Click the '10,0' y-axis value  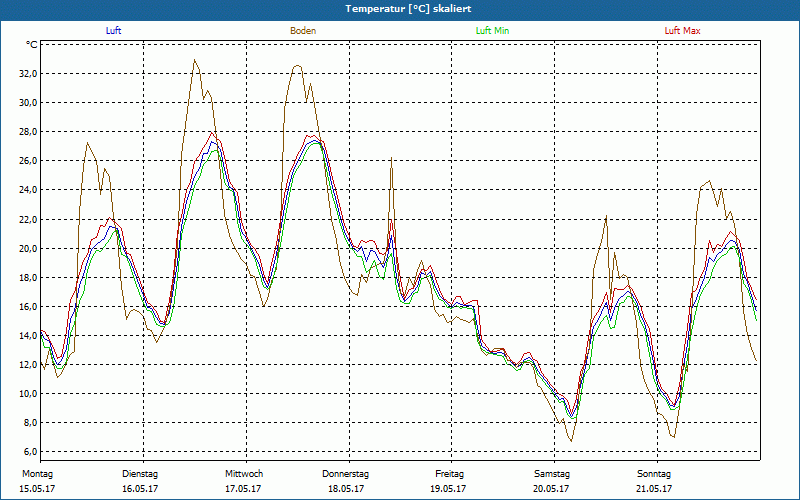[29, 393]
